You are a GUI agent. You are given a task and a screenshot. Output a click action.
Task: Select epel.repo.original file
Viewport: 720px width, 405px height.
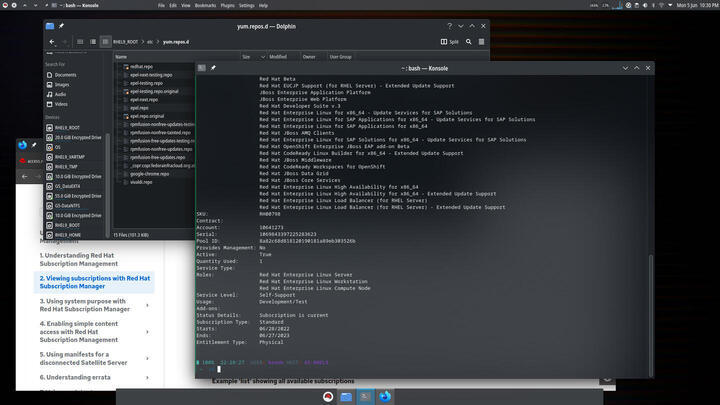point(147,116)
